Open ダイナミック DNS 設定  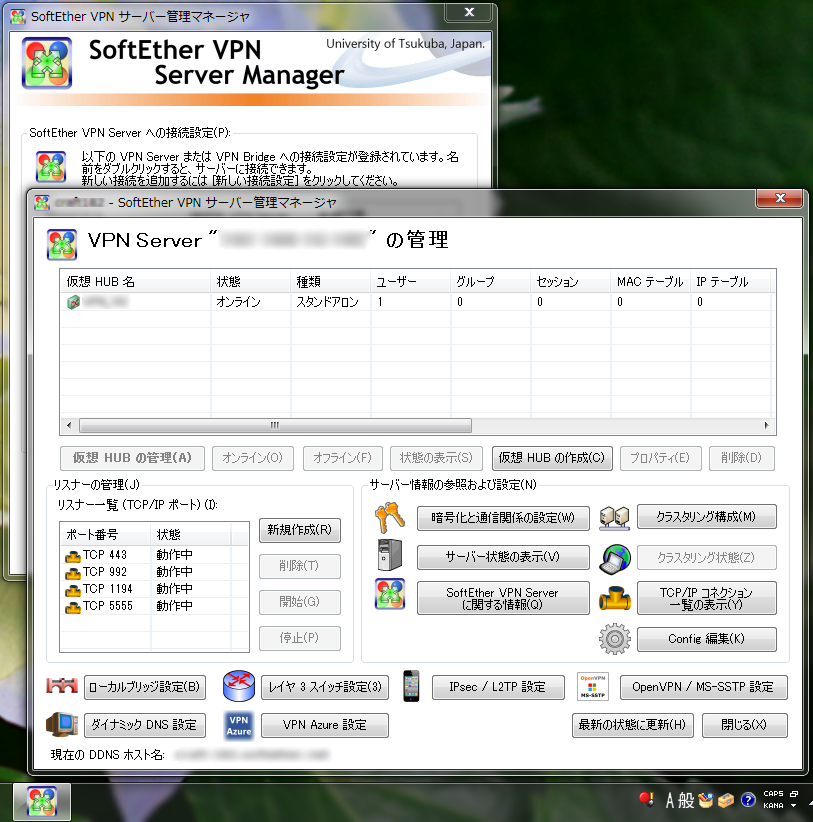tap(145, 725)
